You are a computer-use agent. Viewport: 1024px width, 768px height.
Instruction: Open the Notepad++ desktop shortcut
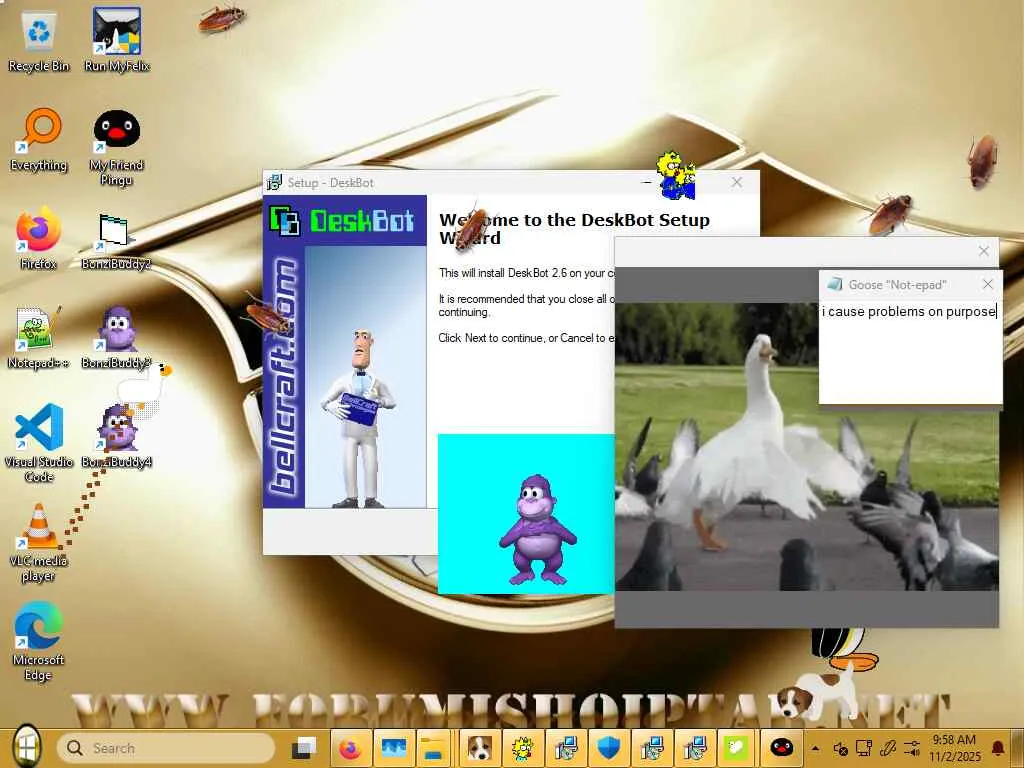coord(39,338)
